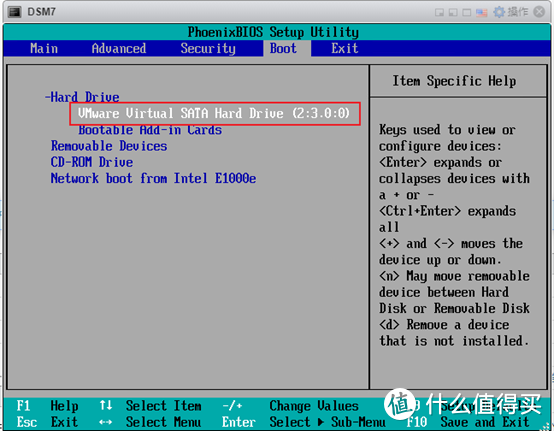Click the Boot tab
This screenshot has height=431, width=554.
click(x=283, y=48)
